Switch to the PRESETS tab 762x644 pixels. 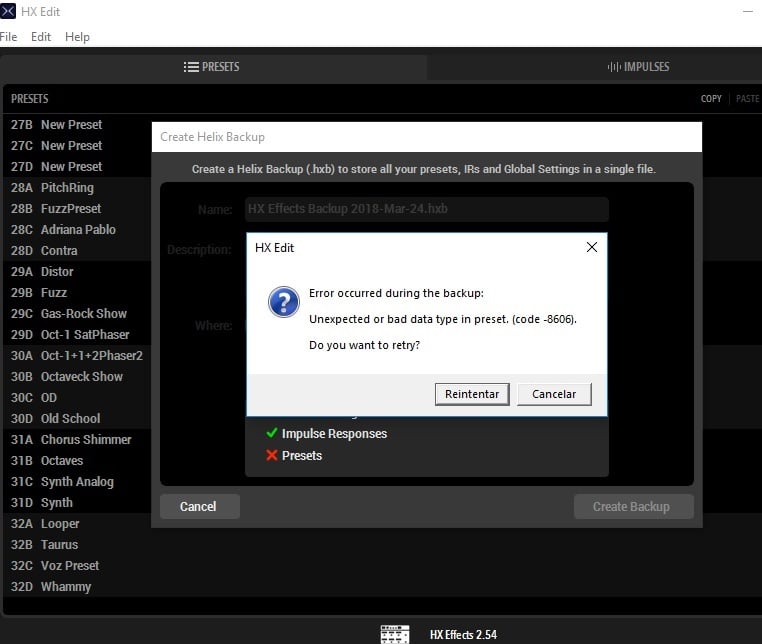(213, 67)
